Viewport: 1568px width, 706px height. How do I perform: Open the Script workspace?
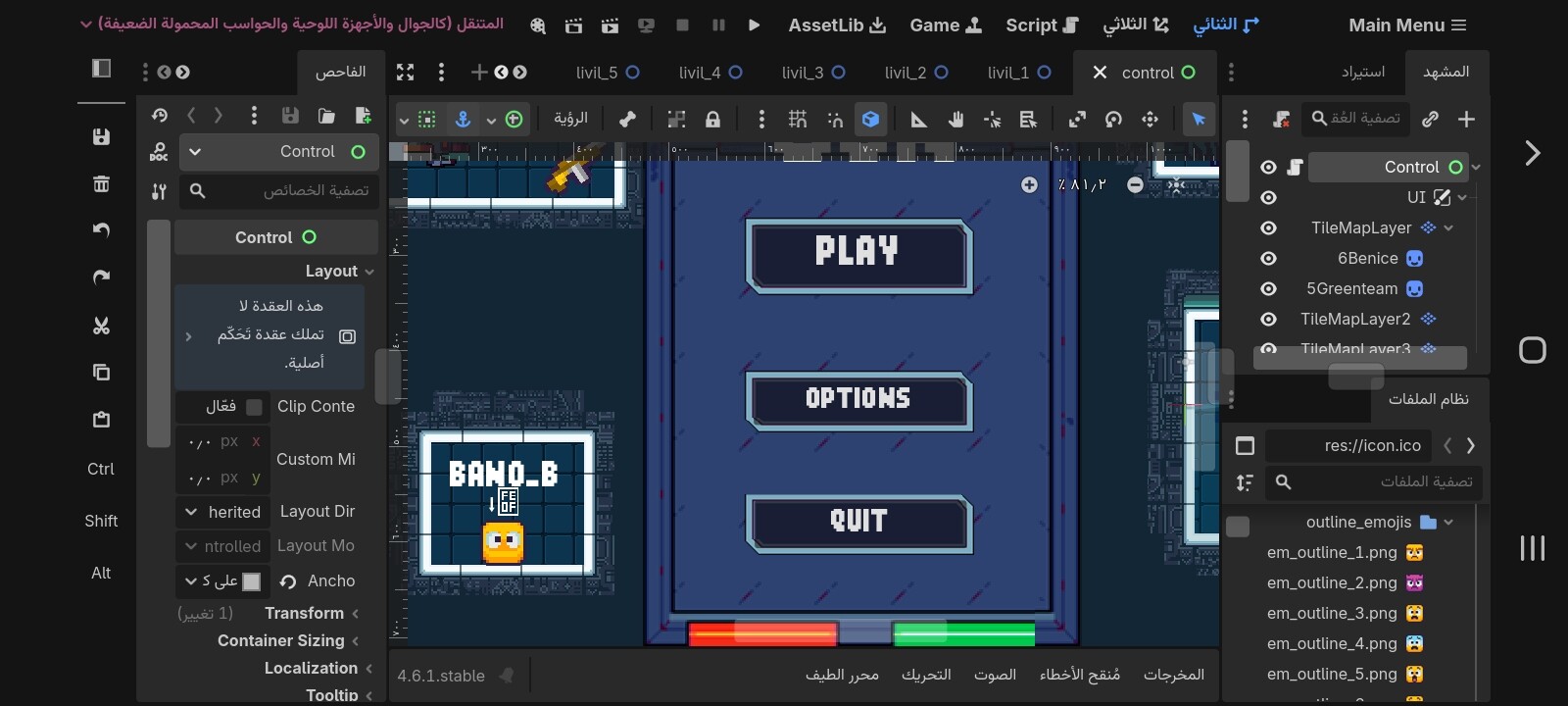point(1042,25)
